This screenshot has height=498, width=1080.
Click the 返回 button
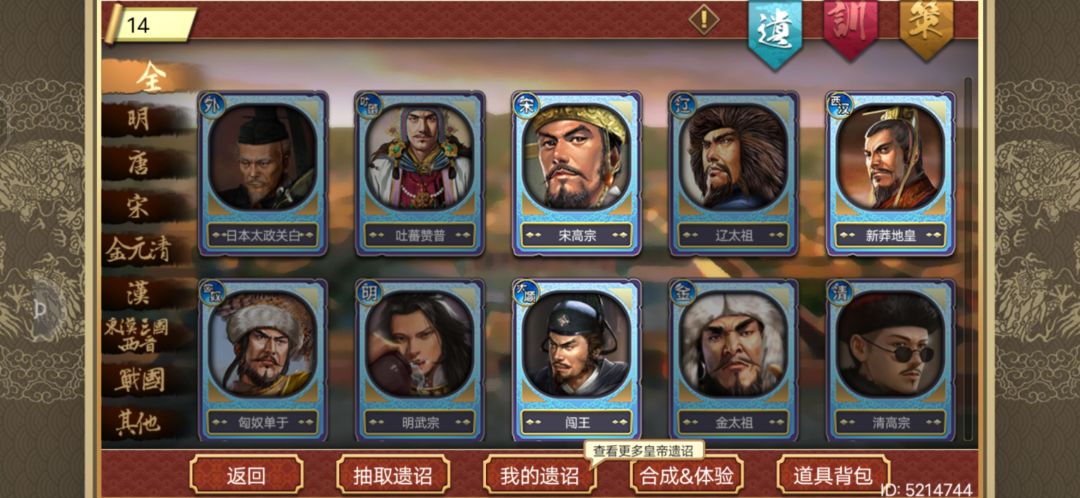pos(246,475)
